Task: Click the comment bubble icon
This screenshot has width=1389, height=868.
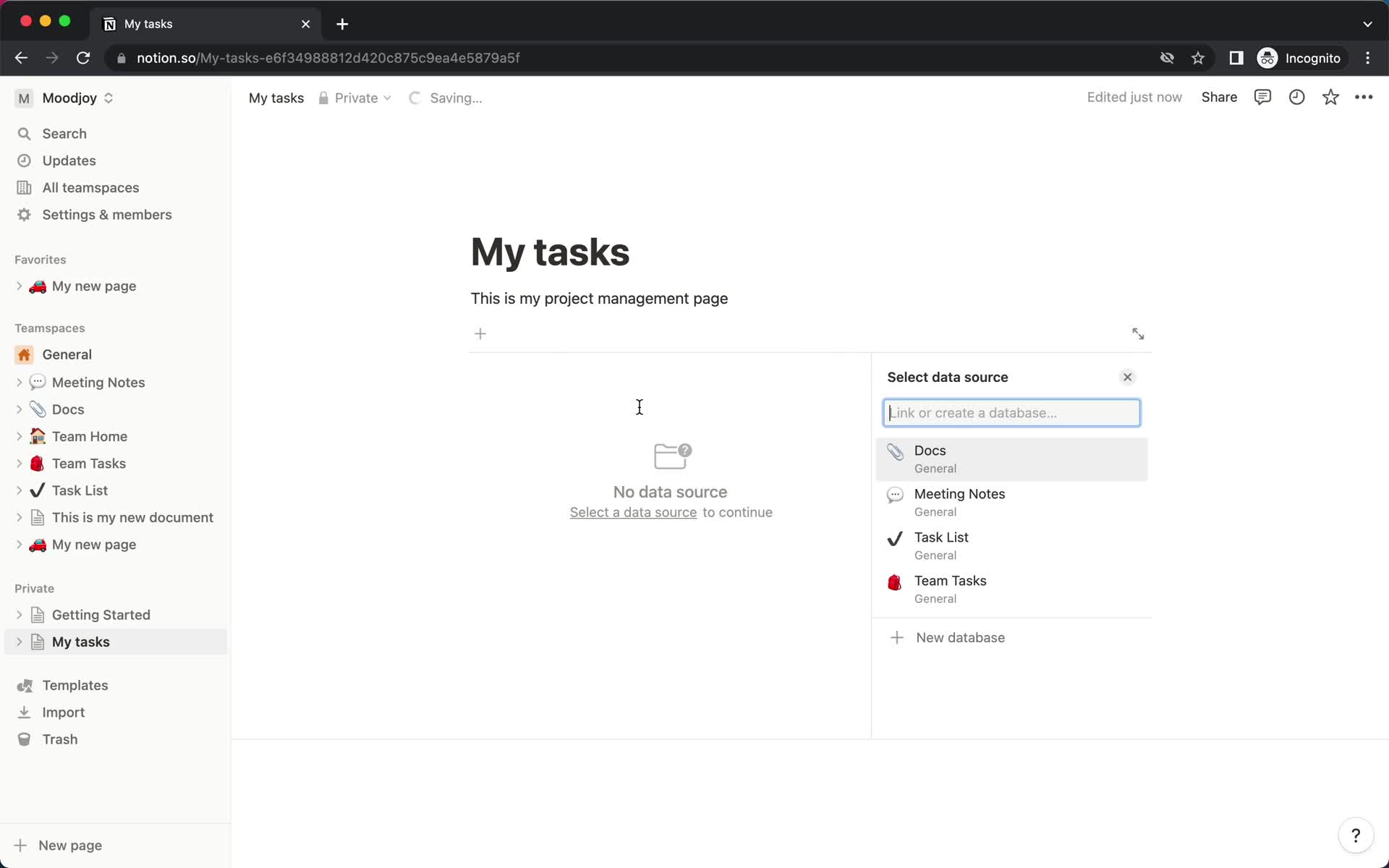Action: [1263, 97]
